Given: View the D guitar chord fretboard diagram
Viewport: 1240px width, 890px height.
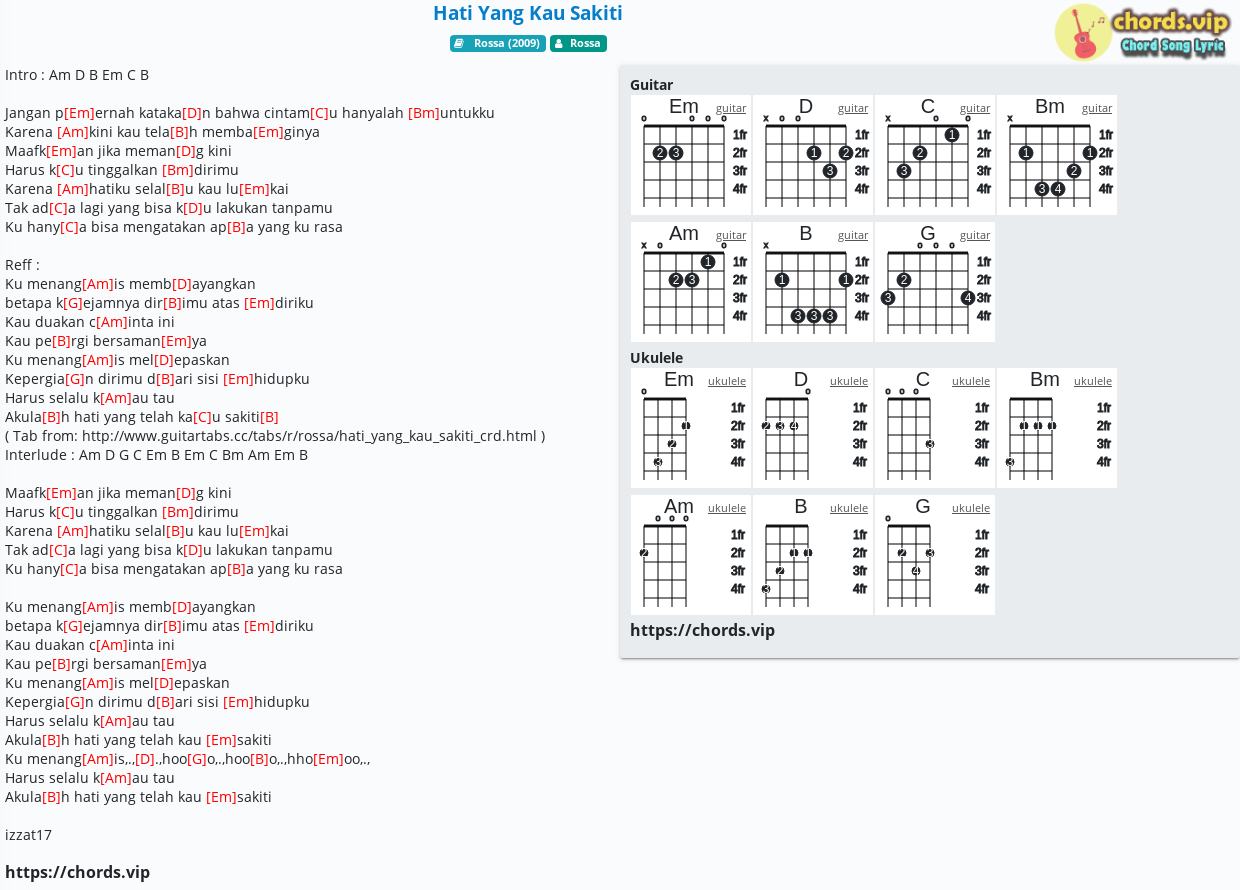Looking at the screenshot, I should click(x=813, y=155).
